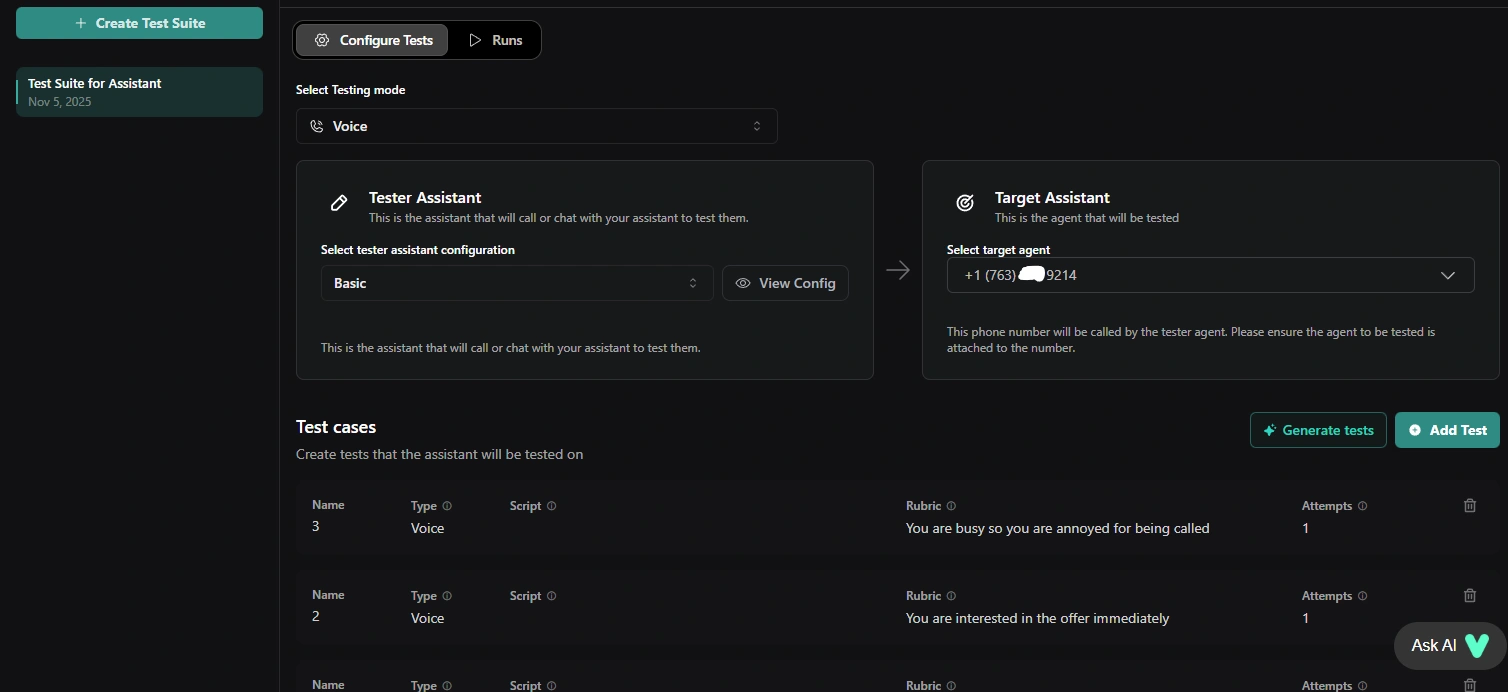Click the Create Test Suite button
This screenshot has width=1508, height=692.
[x=139, y=23]
